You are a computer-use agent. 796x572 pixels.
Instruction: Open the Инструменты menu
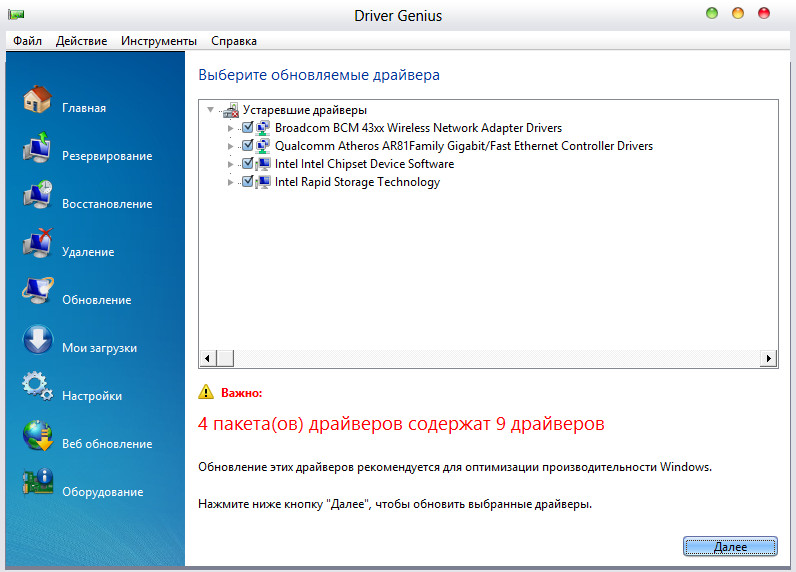tap(159, 41)
